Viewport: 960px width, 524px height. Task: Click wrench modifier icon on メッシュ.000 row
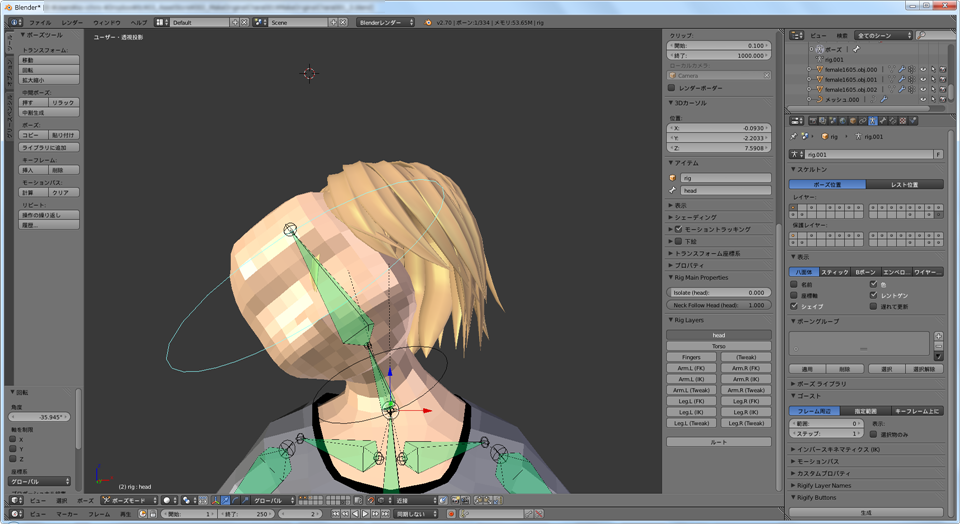pos(884,99)
